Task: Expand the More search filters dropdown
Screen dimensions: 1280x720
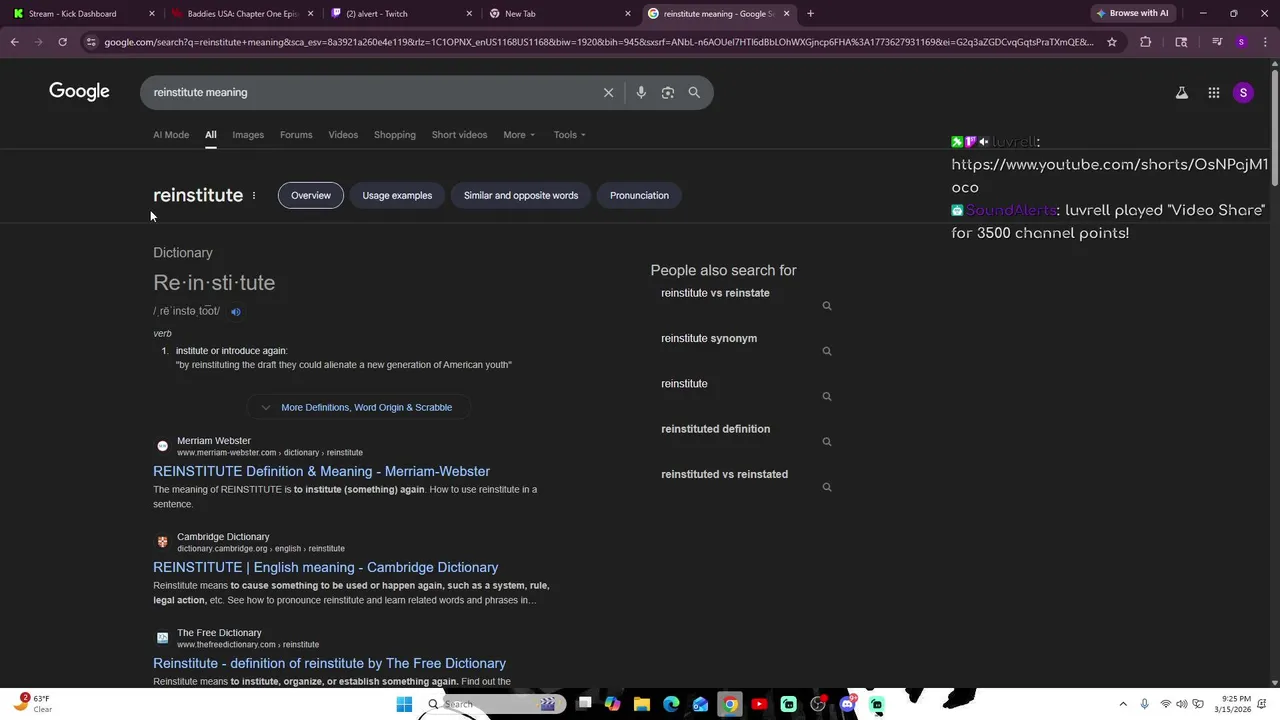Action: pos(519,135)
